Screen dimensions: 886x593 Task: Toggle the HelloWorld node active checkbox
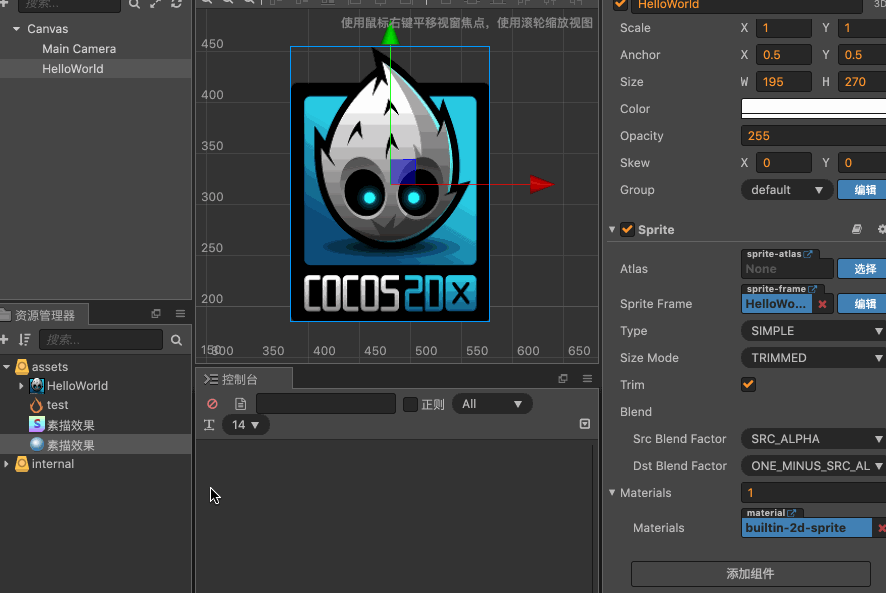620,5
